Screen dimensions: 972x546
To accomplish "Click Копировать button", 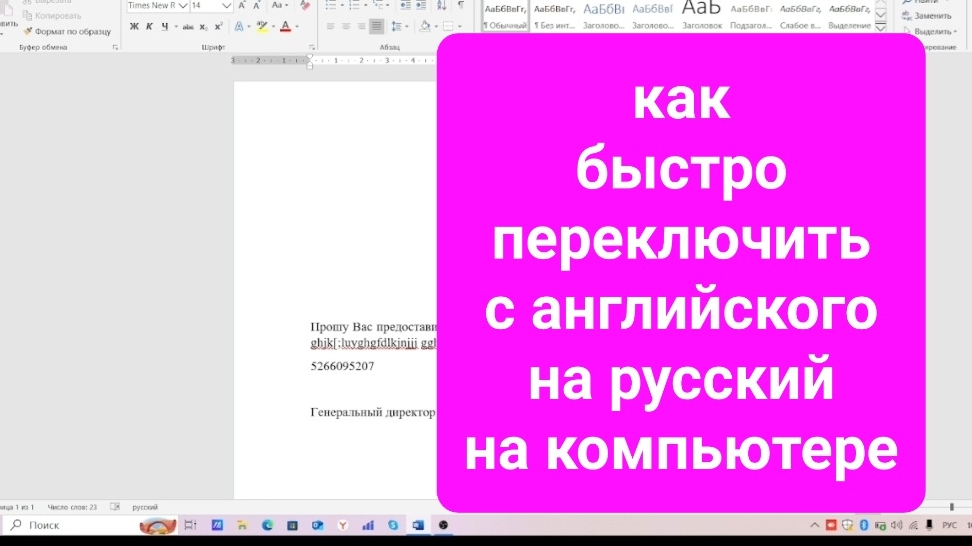I will [x=53, y=15].
